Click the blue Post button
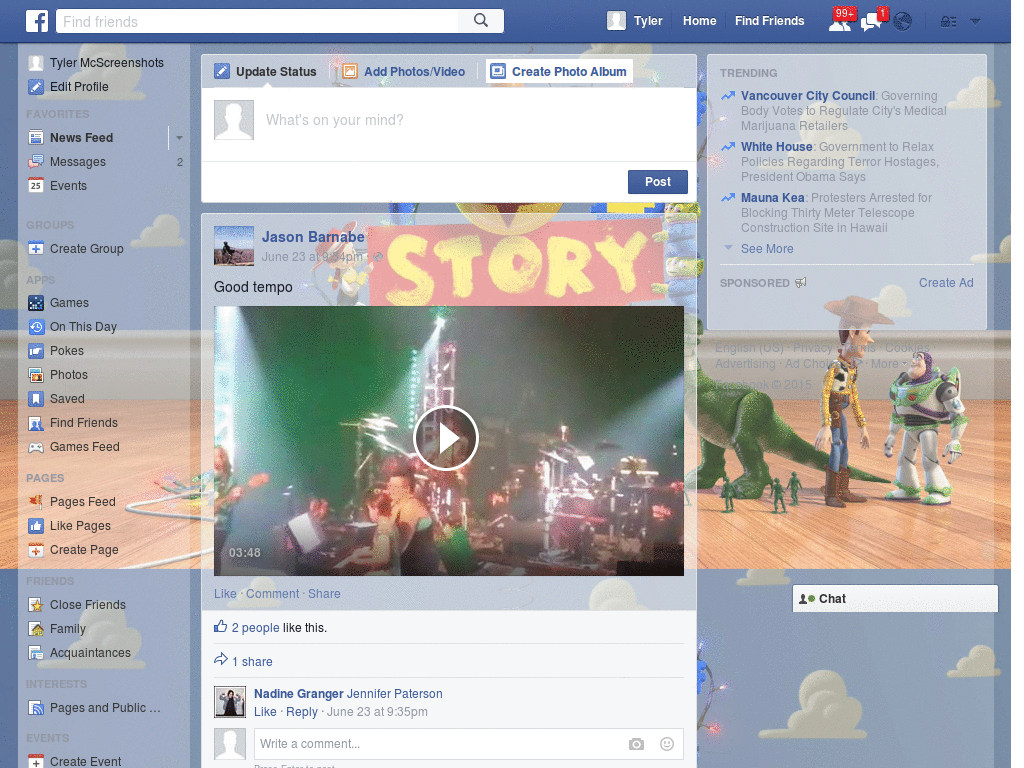The width and height of the screenshot is (1024, 768). pos(658,182)
